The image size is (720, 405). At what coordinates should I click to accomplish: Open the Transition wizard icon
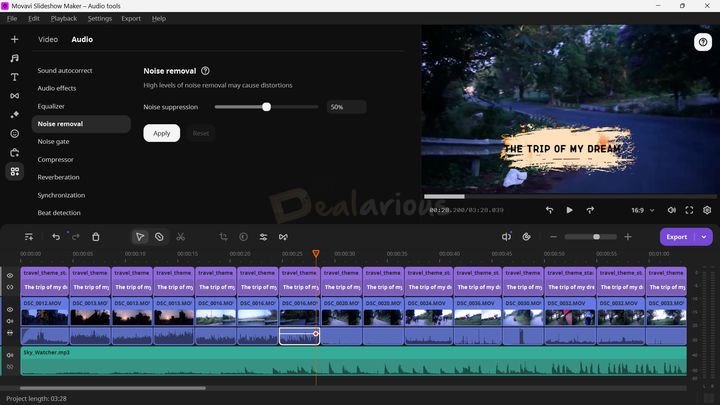283,237
